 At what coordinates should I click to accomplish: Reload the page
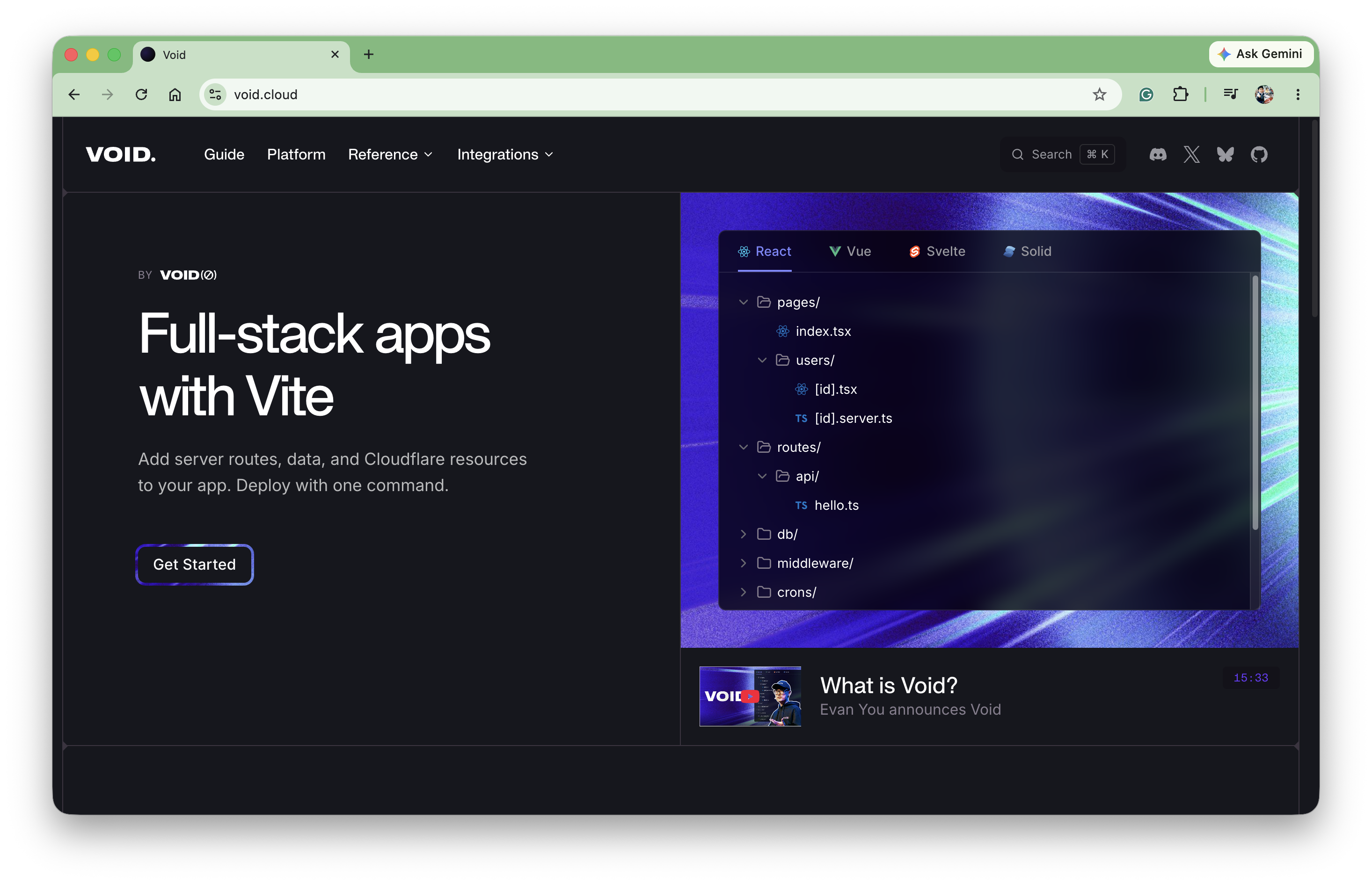point(141,94)
